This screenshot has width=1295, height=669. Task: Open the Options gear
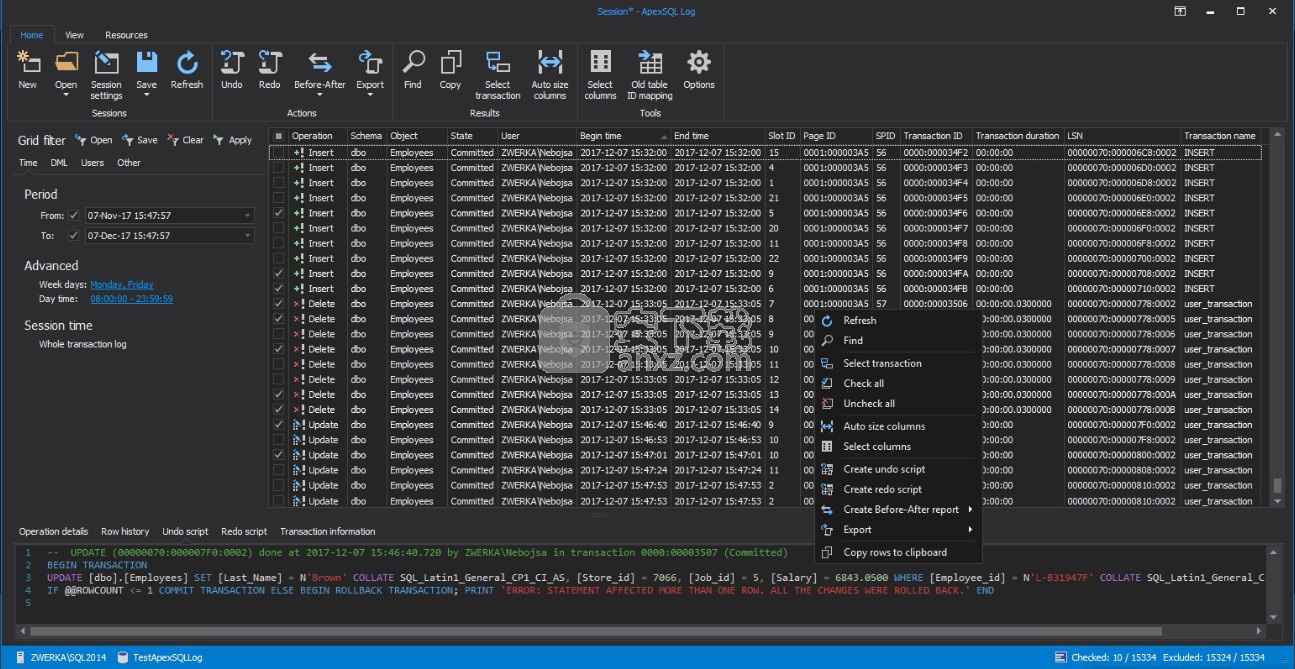(699, 63)
